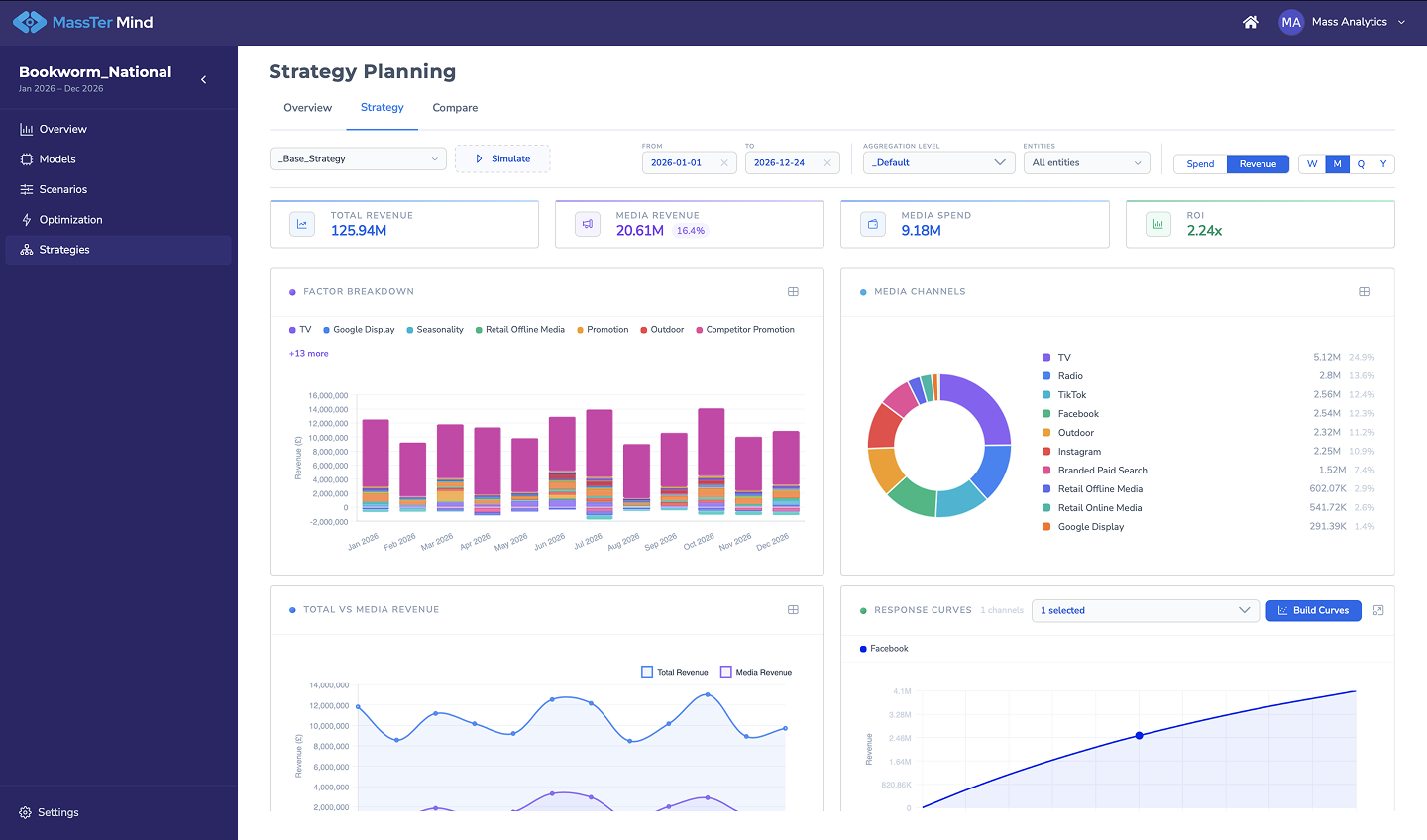
Task: Select weekly granularity W
Action: coord(1312,164)
